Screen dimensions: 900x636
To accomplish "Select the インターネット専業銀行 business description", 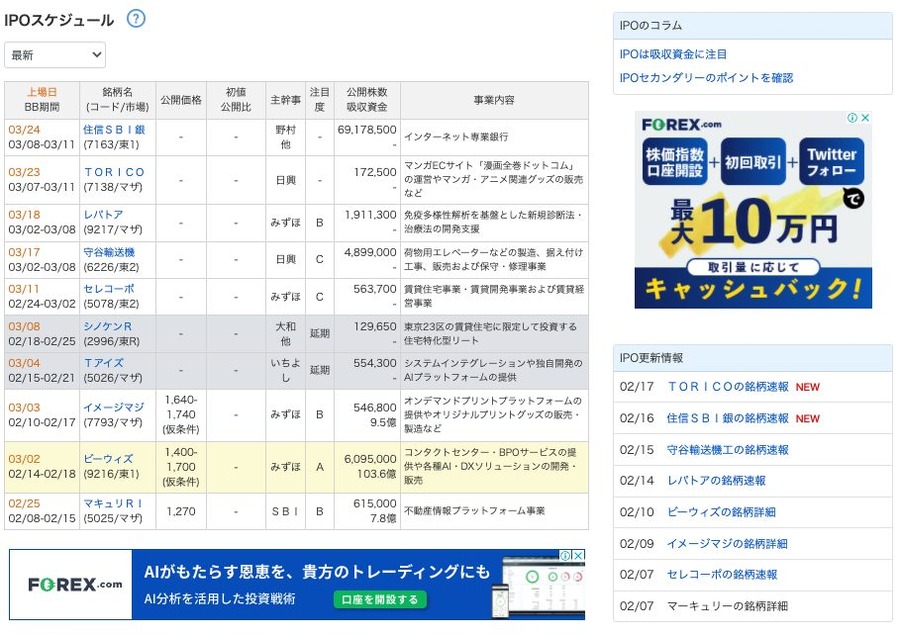I will click(456, 137).
